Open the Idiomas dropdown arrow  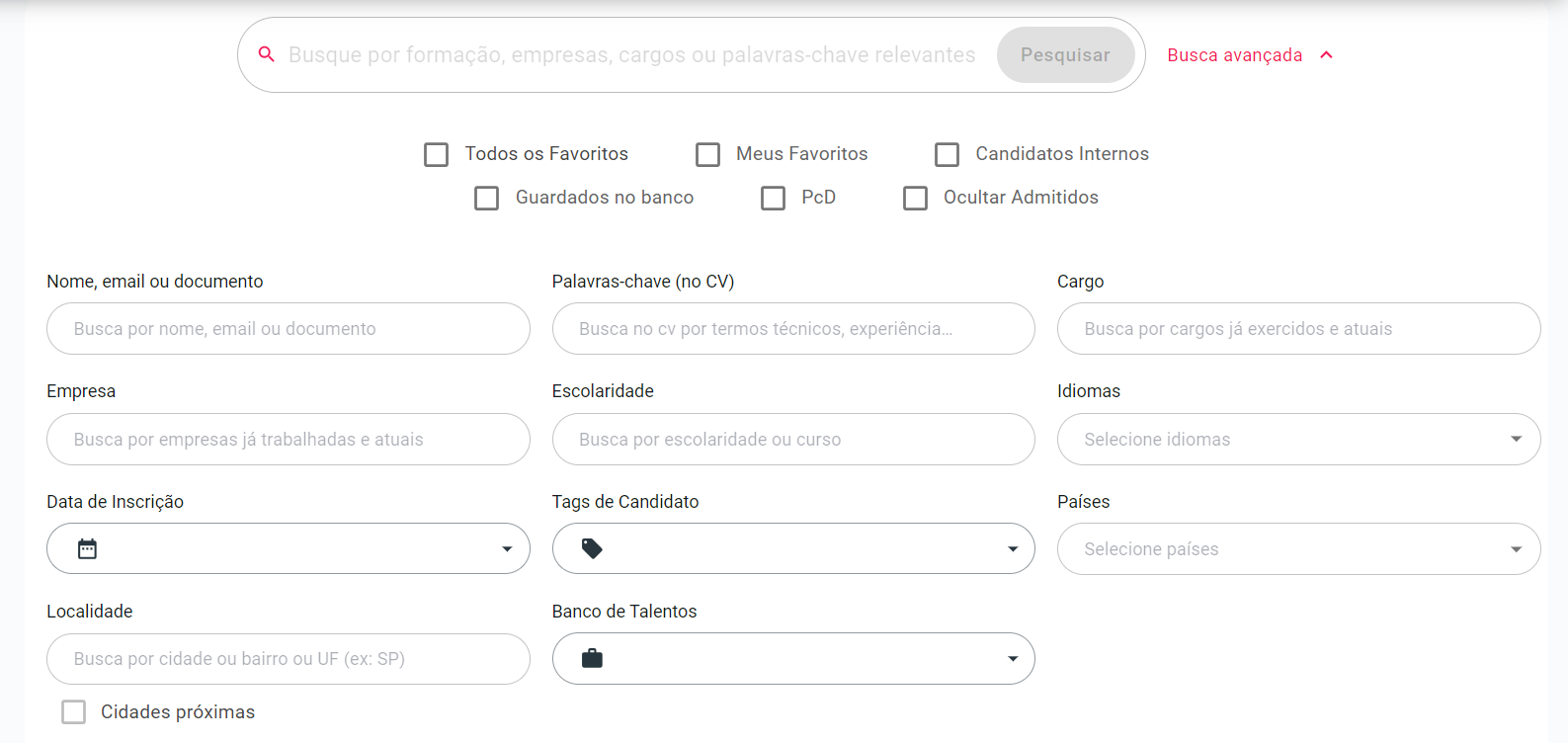pyautogui.click(x=1516, y=440)
